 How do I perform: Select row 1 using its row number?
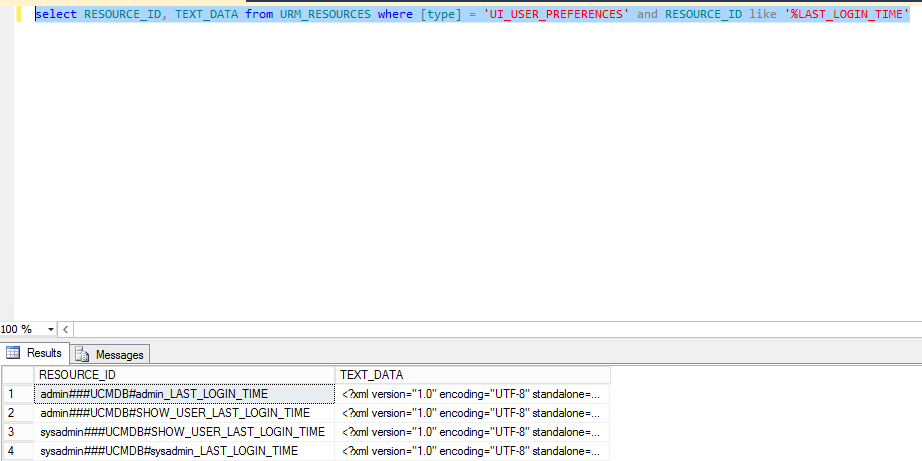(17, 394)
